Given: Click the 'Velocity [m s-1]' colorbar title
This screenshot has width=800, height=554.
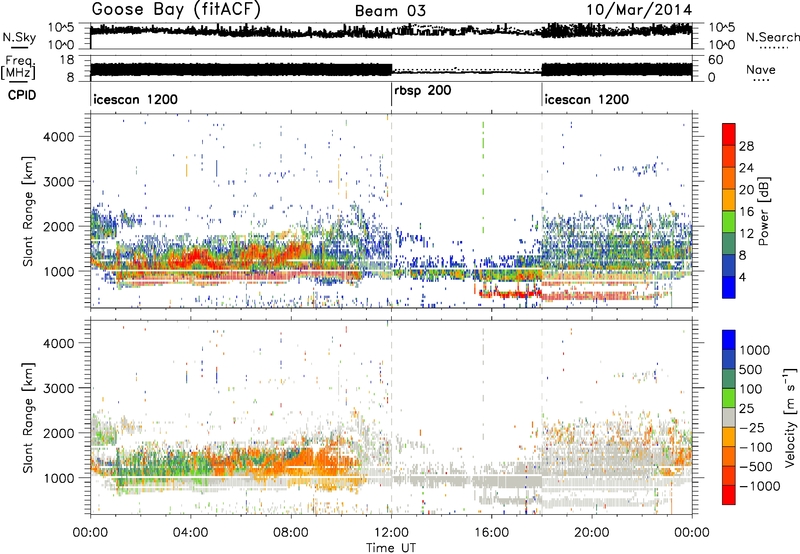Looking at the screenshot, I should click(790, 417).
